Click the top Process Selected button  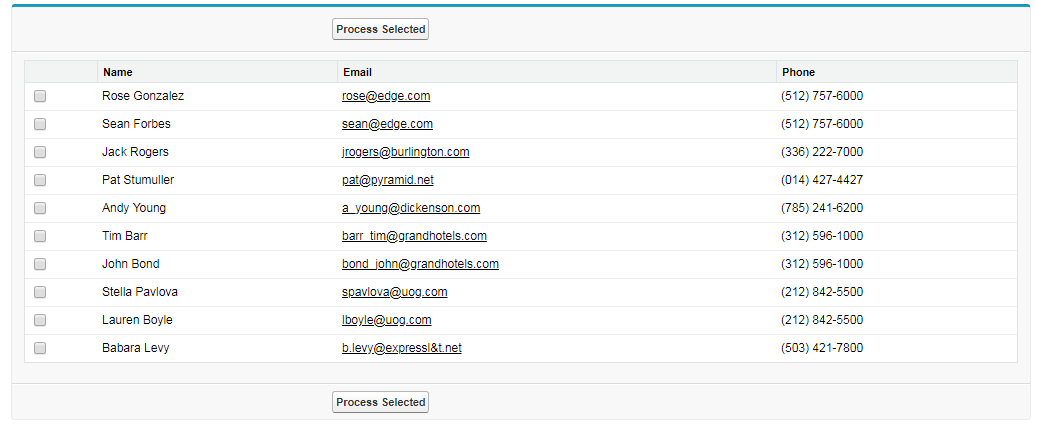click(380, 30)
